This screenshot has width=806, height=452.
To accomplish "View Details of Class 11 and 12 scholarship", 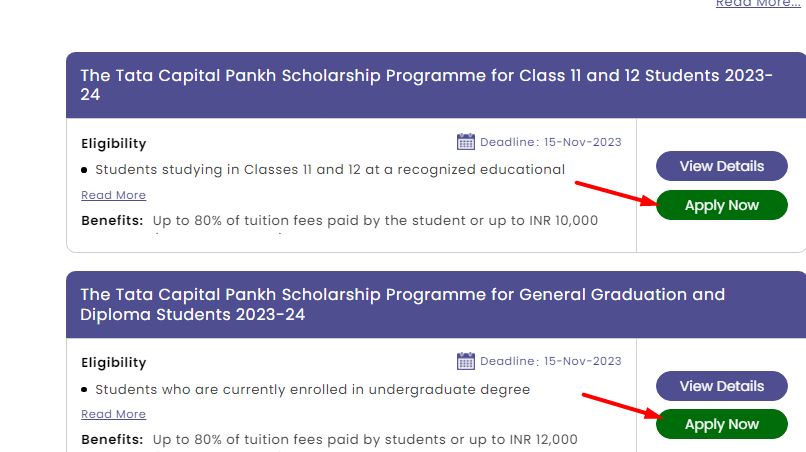I will [x=722, y=166].
